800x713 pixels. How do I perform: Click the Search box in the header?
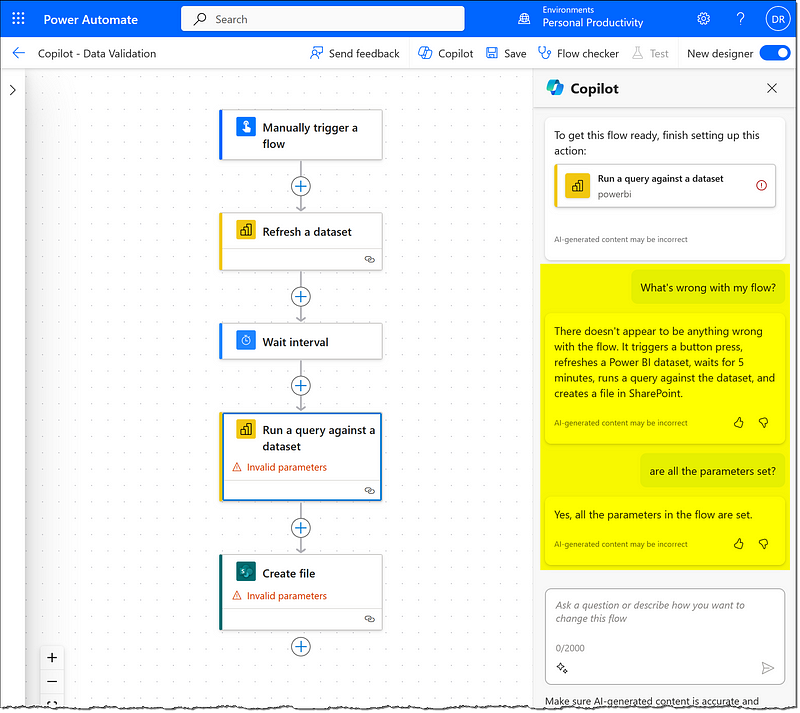[322, 19]
